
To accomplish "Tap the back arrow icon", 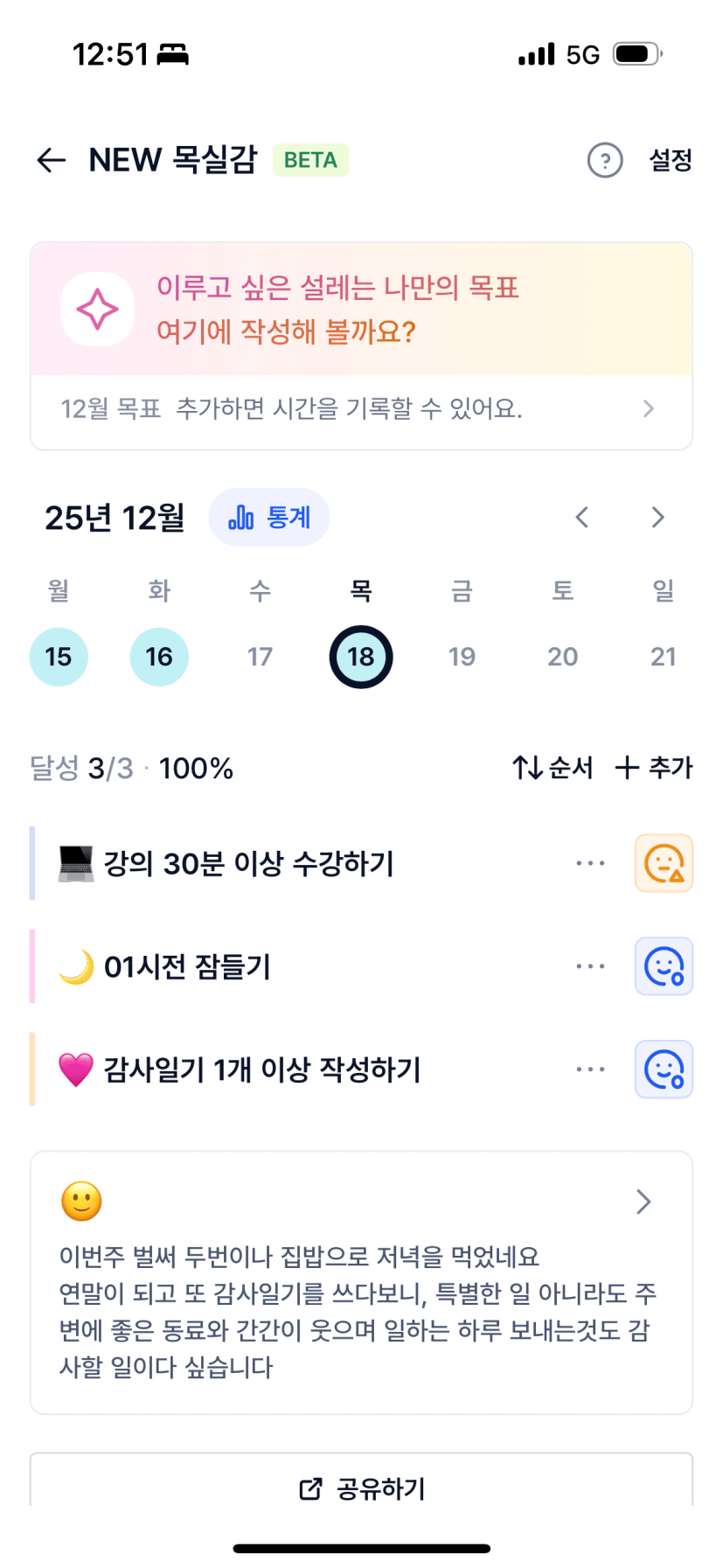I will [x=52, y=160].
